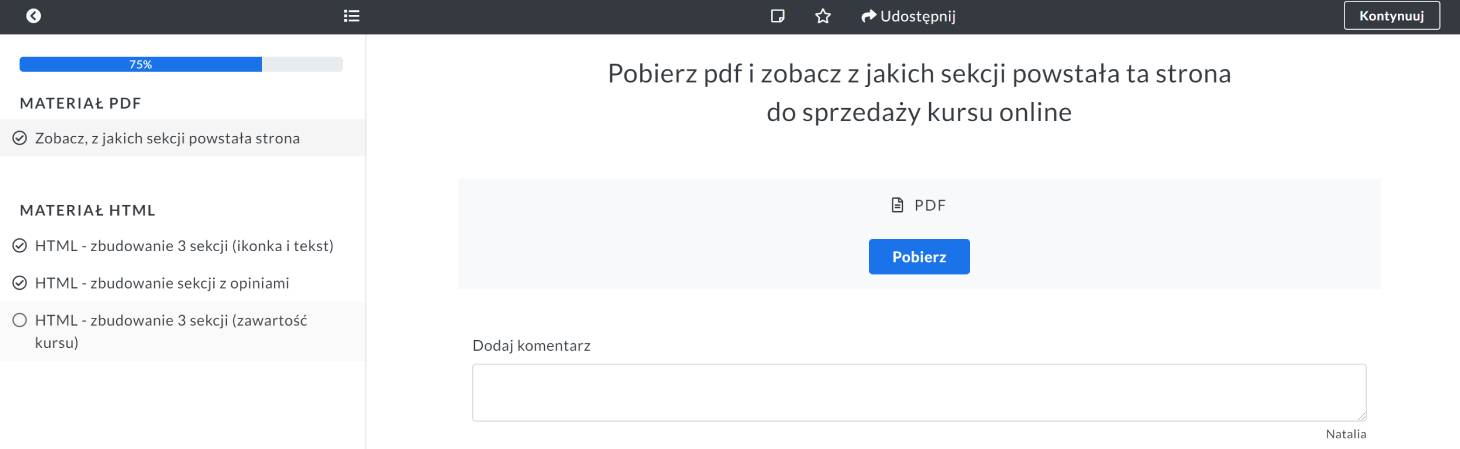Click the back arrow icon

(x=34, y=16)
